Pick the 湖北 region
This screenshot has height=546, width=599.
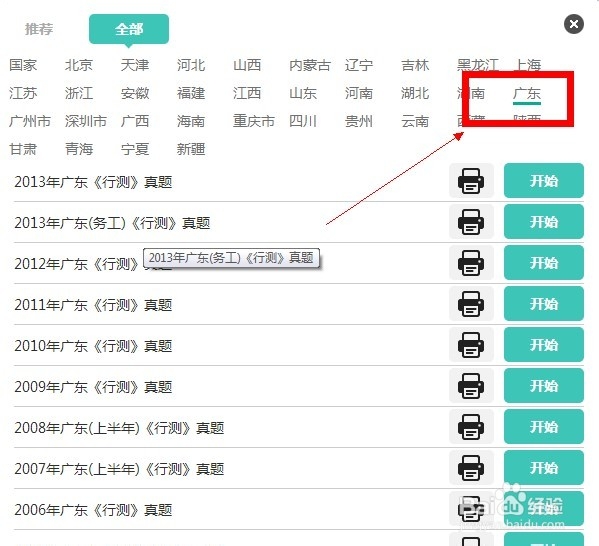point(415,93)
